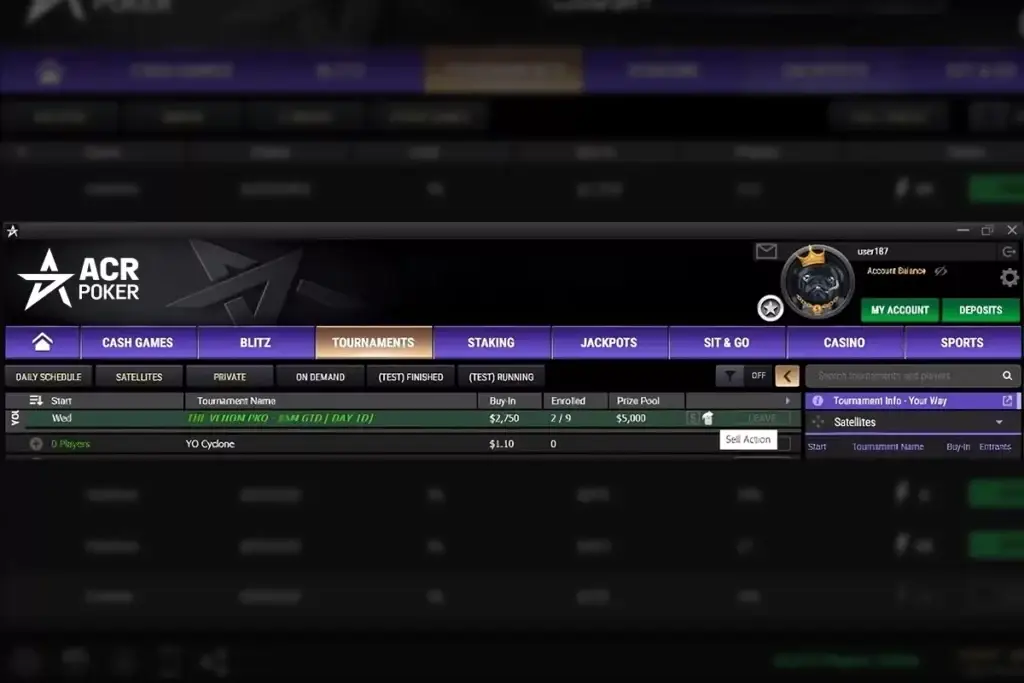Click the green Deposits button
Screen dimensions: 1024x683
pos(980,310)
